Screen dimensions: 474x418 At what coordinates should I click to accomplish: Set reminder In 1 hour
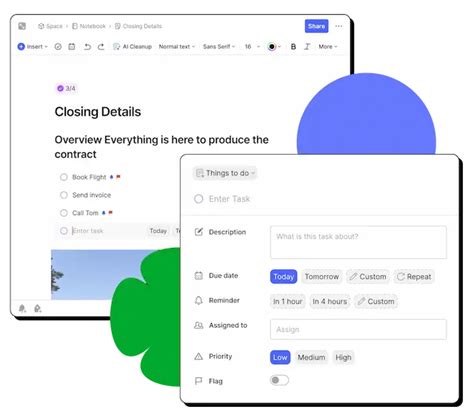(288, 301)
